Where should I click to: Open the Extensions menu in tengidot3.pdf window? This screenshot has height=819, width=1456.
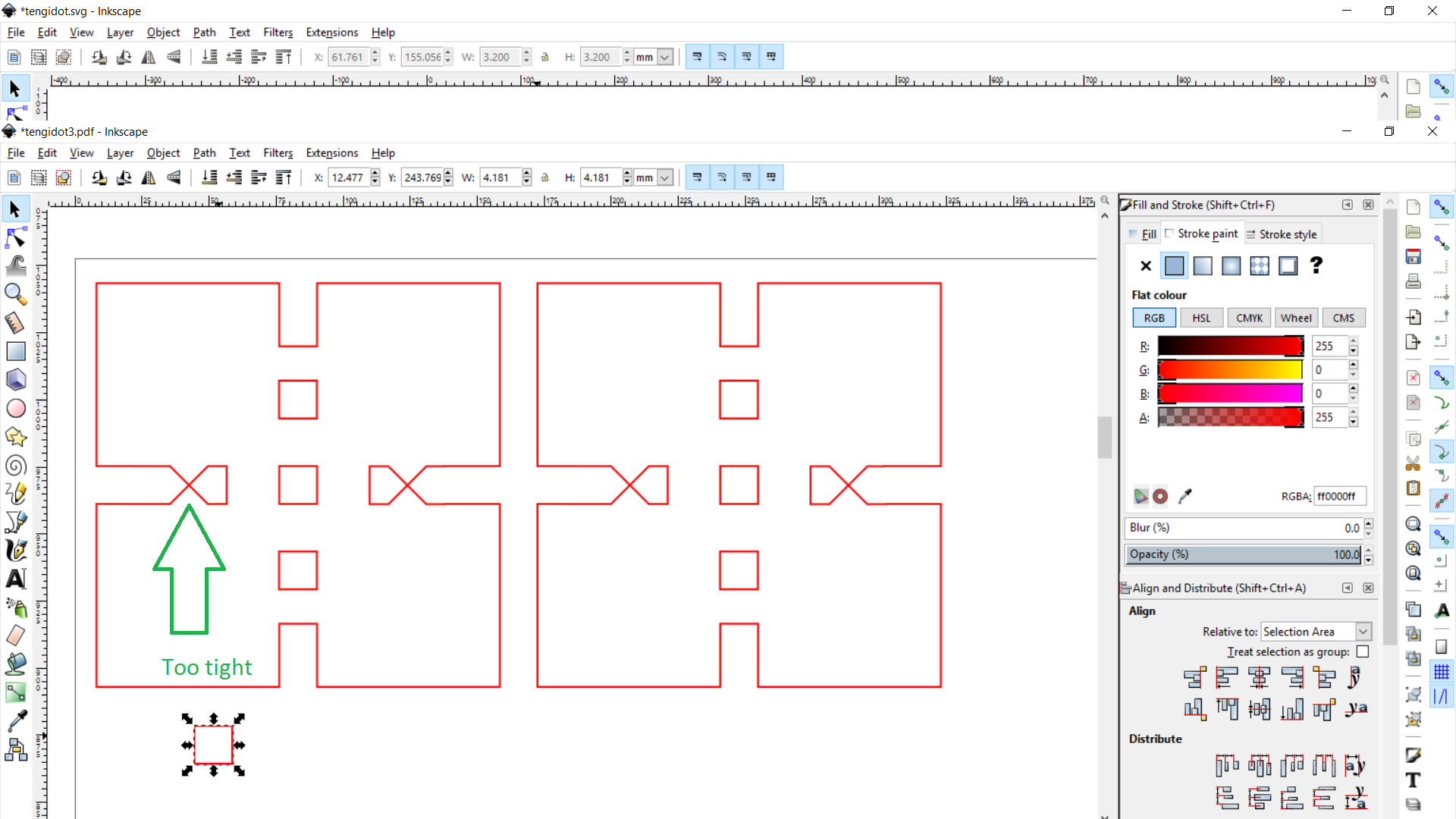[331, 152]
